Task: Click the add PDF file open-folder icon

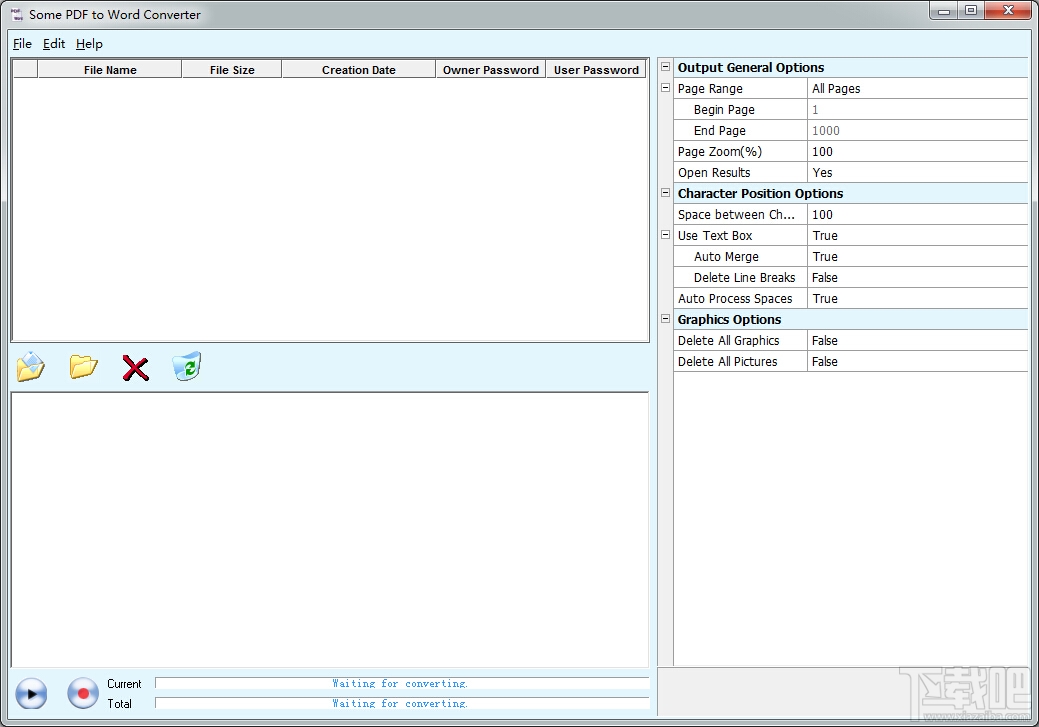Action: (x=30, y=366)
